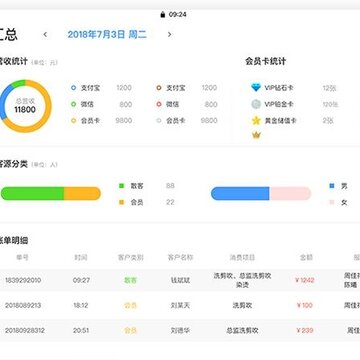The width and height of the screenshot is (360, 360).
Task: Click the 黄金储值卡 label
Action: pos(280,121)
